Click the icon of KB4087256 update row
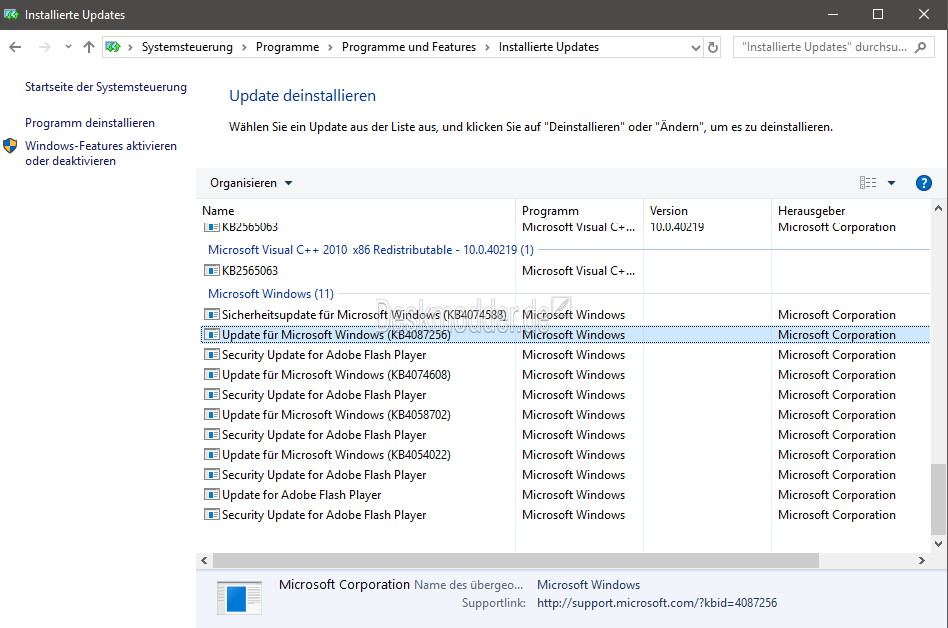The width and height of the screenshot is (948, 628). tap(212, 335)
